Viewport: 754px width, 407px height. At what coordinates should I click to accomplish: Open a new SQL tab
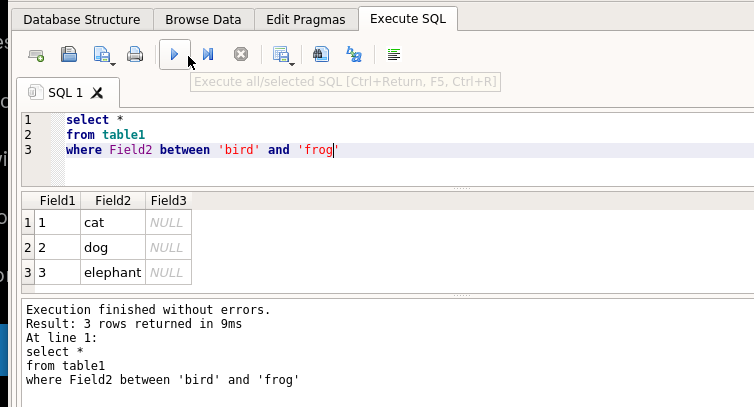coord(36,55)
